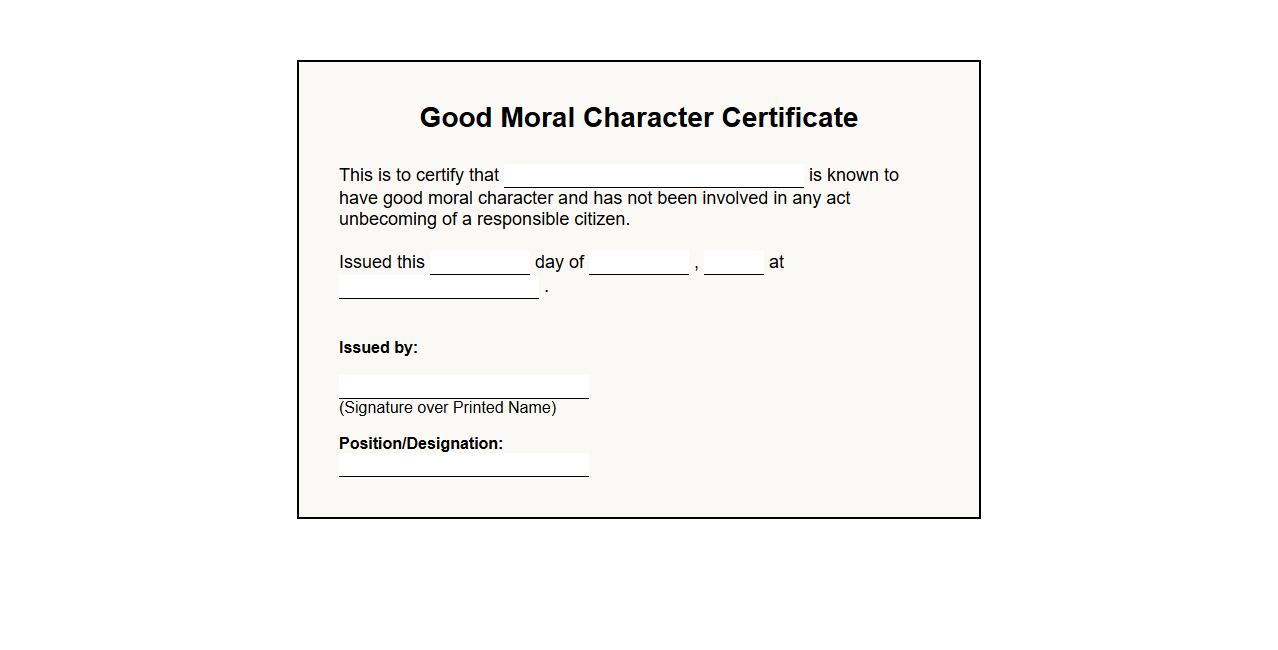Click the "Good Moral Character Certificate" heading
The image size is (1278, 650).
pos(639,118)
